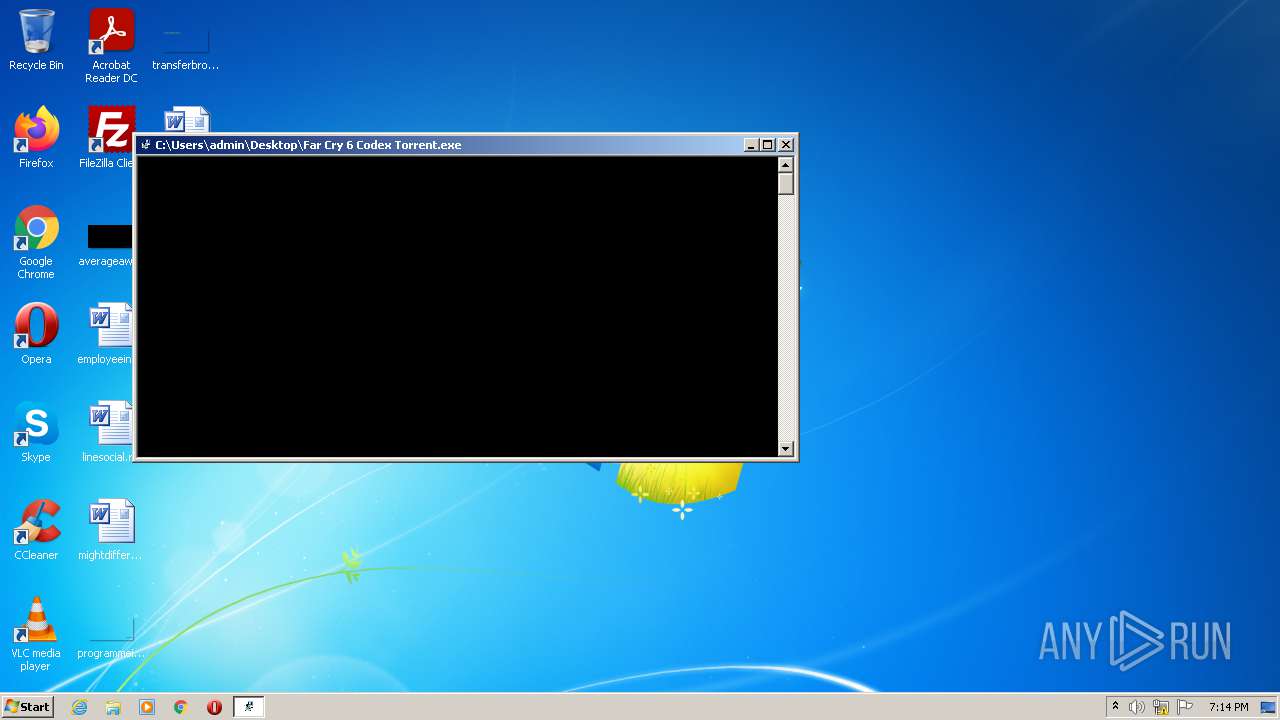Select the FileZilla Client shortcut
This screenshot has height=720, width=1280.
106,138
